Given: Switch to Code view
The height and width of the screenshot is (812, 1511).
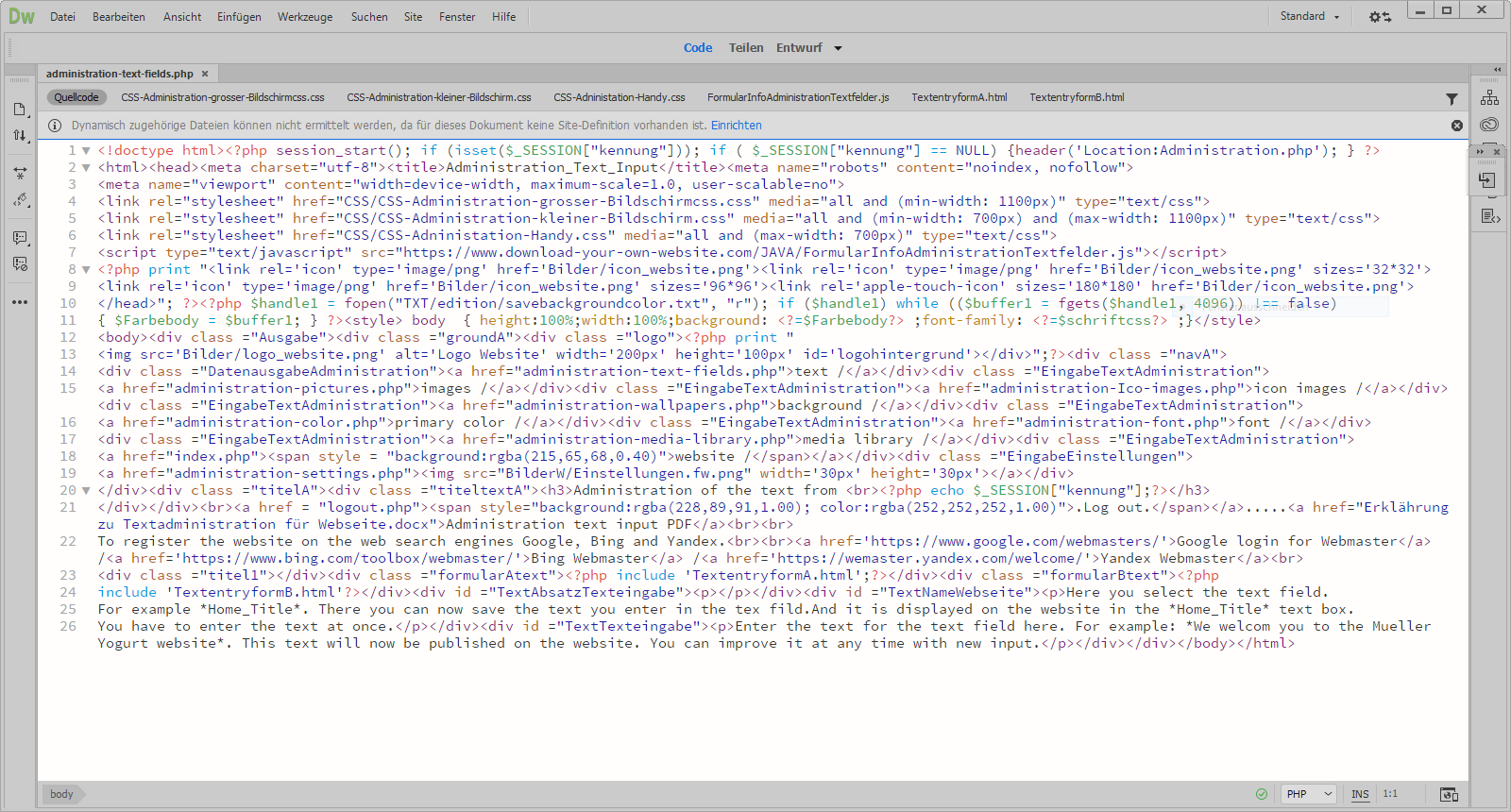Looking at the screenshot, I should coord(698,48).
